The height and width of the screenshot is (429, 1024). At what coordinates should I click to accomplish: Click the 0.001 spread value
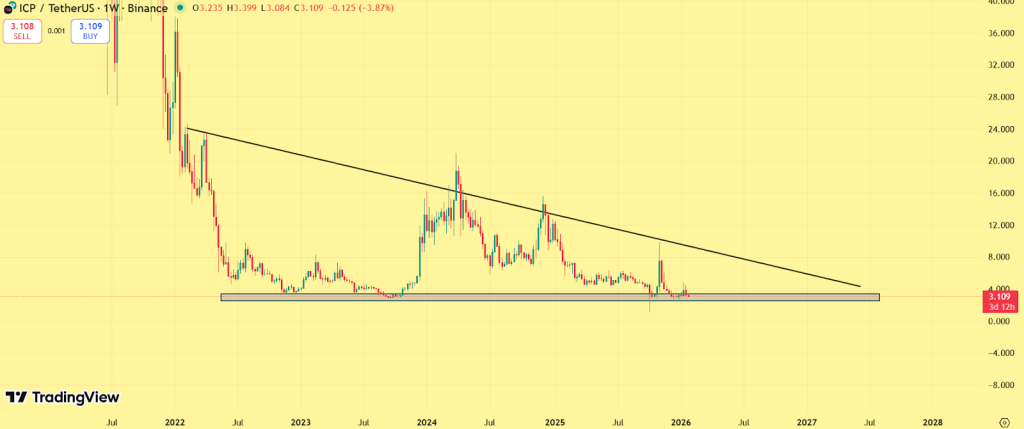click(56, 30)
